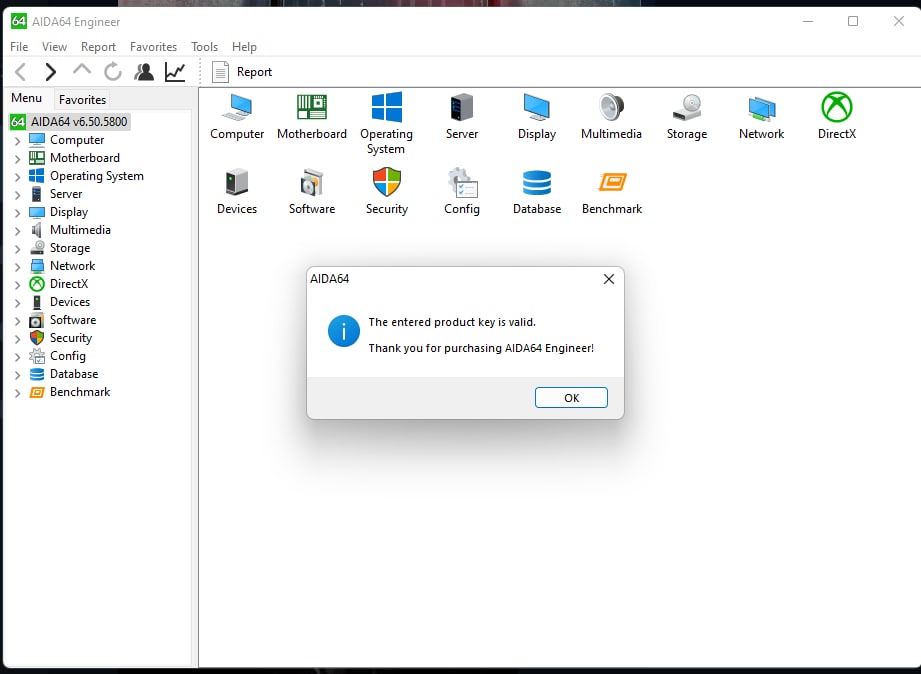Open the View menu

coord(54,46)
